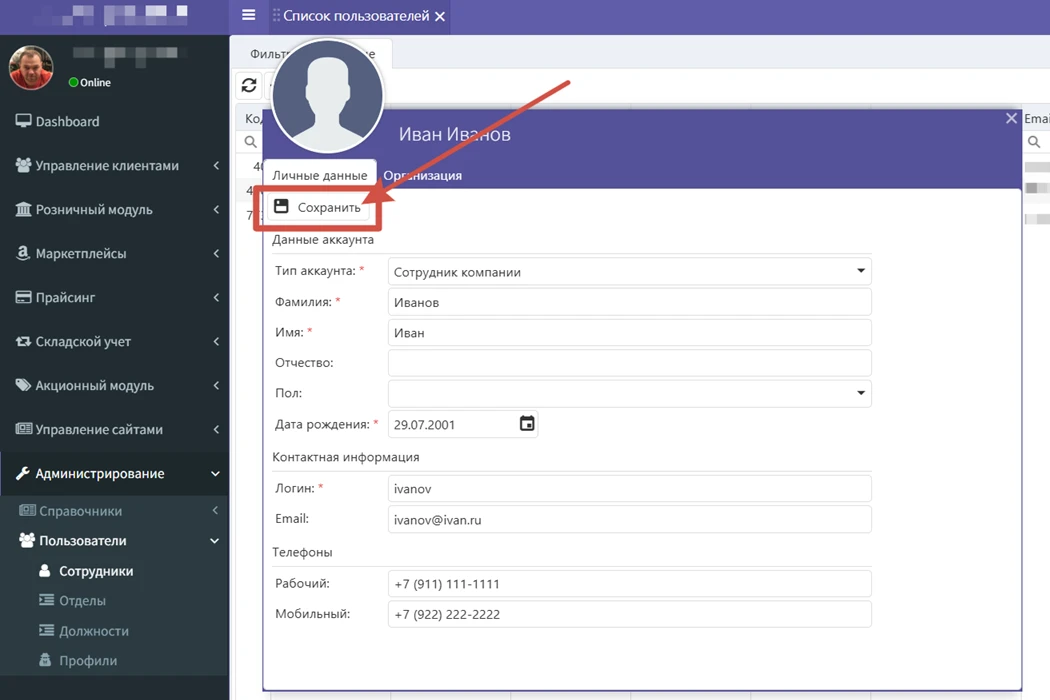Click the hamburger menu icon
This screenshot has width=1050, height=700.
click(x=249, y=15)
